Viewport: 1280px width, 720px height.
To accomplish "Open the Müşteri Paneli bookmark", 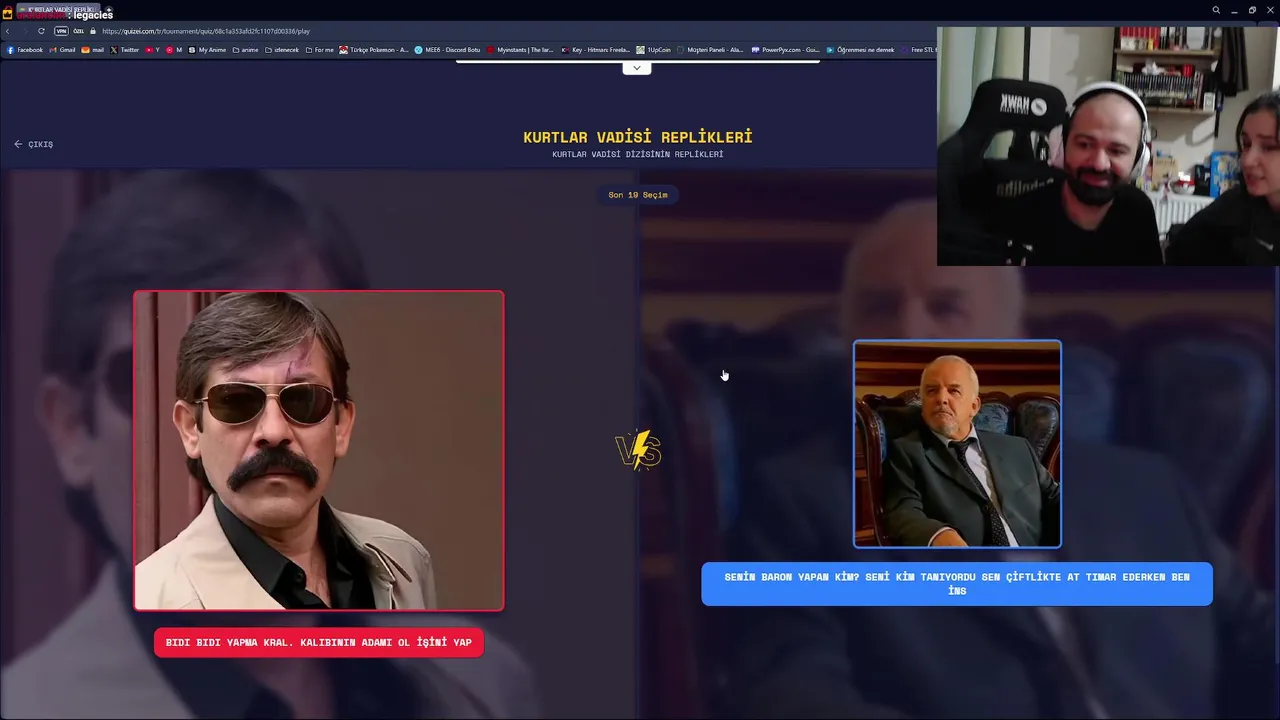I will point(710,50).
